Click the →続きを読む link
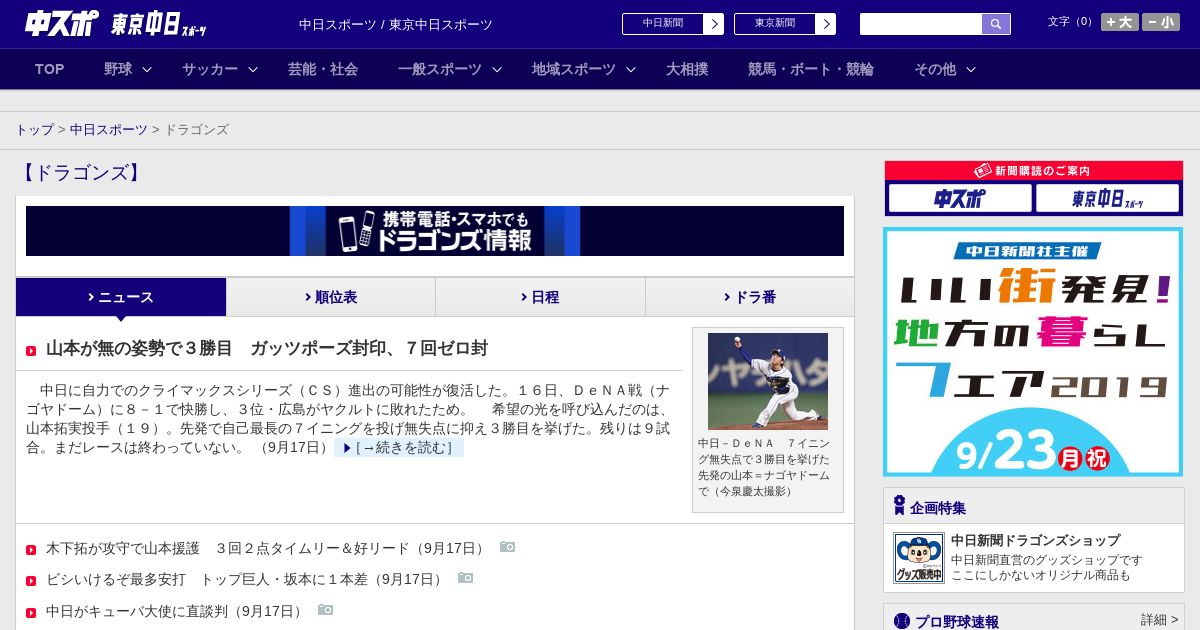 coord(399,448)
